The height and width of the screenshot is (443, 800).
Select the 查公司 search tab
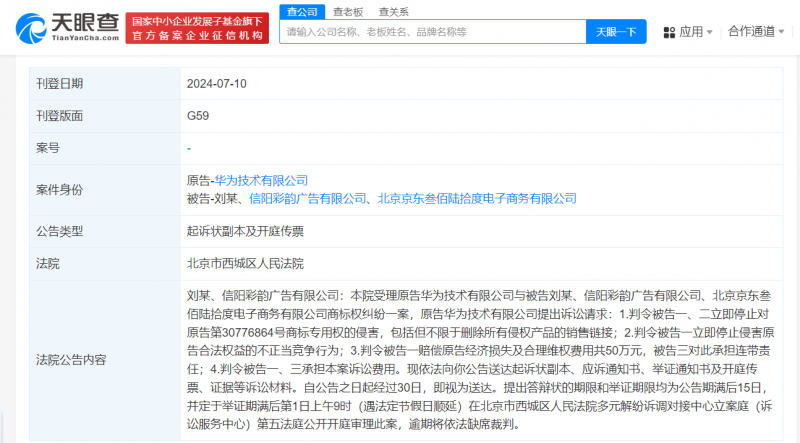click(x=302, y=10)
